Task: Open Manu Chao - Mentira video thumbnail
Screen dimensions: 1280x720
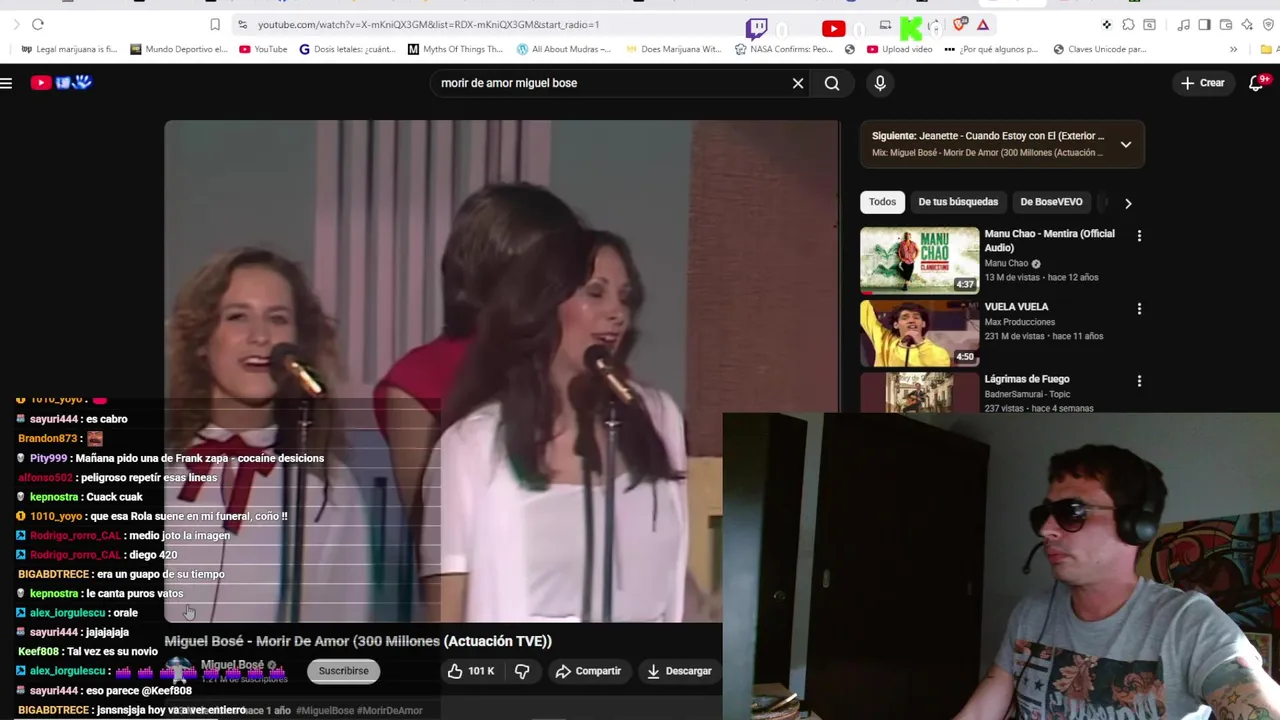Action: 920,260
